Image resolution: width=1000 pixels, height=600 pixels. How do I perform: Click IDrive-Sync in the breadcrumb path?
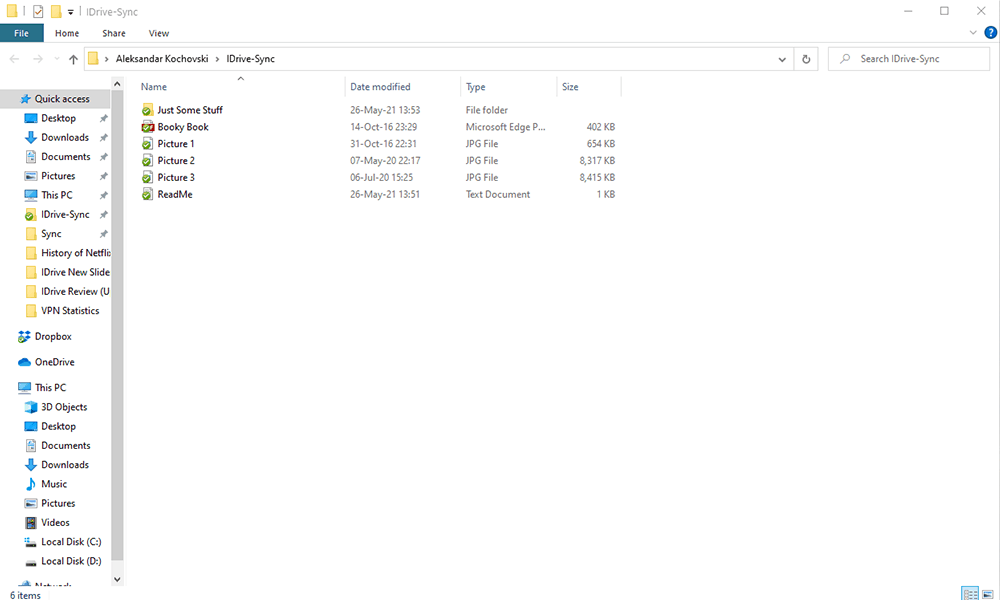tap(251, 59)
